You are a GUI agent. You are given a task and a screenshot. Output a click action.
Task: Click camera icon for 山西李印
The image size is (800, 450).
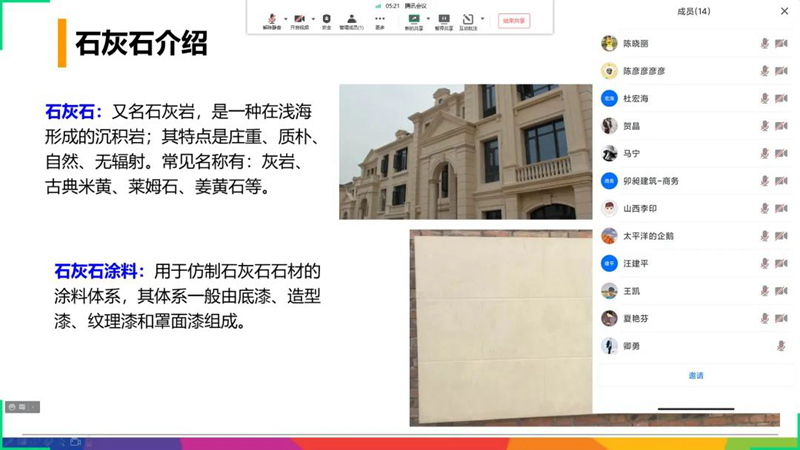click(781, 208)
